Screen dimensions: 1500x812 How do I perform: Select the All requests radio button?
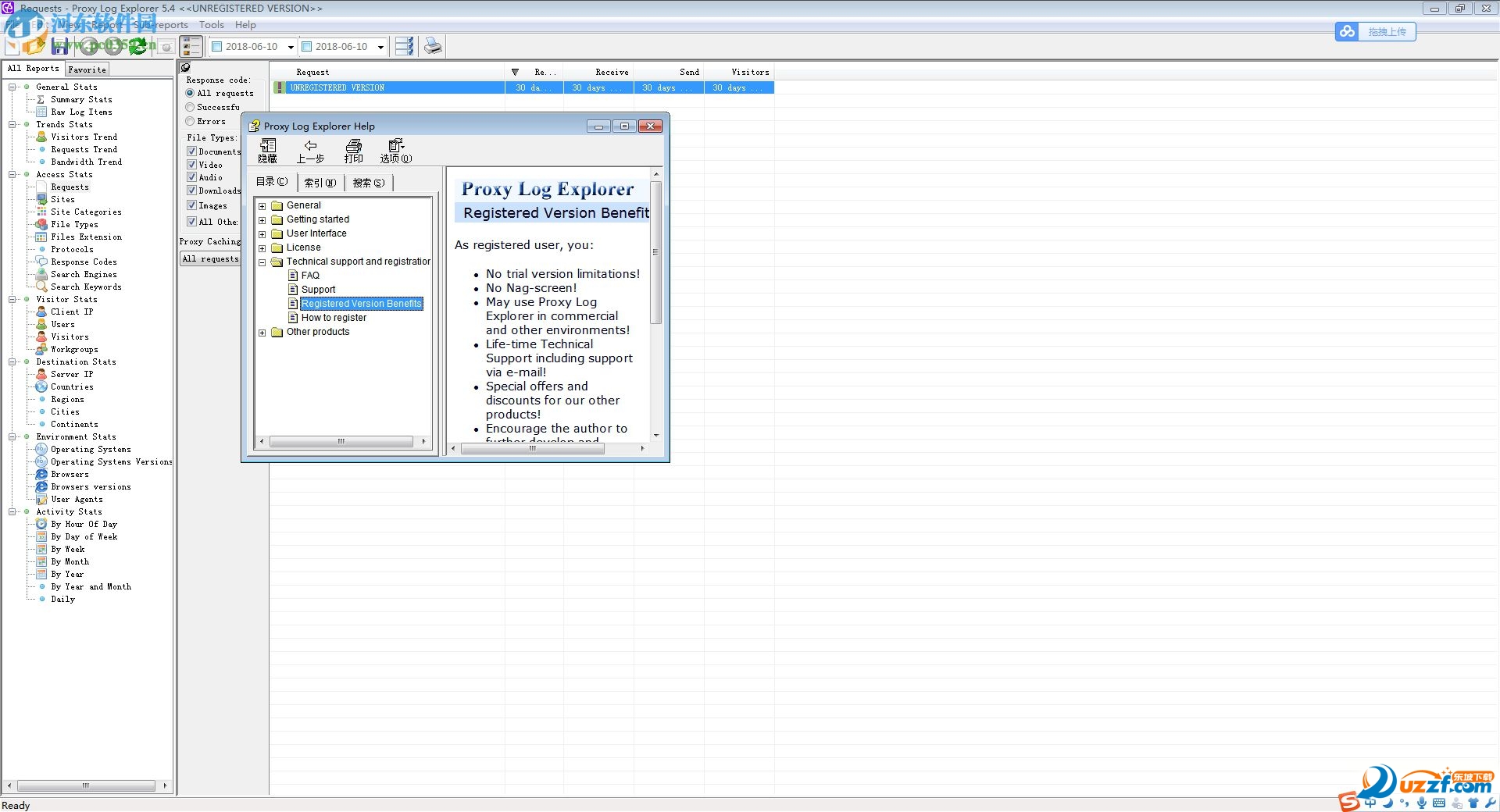click(x=190, y=93)
